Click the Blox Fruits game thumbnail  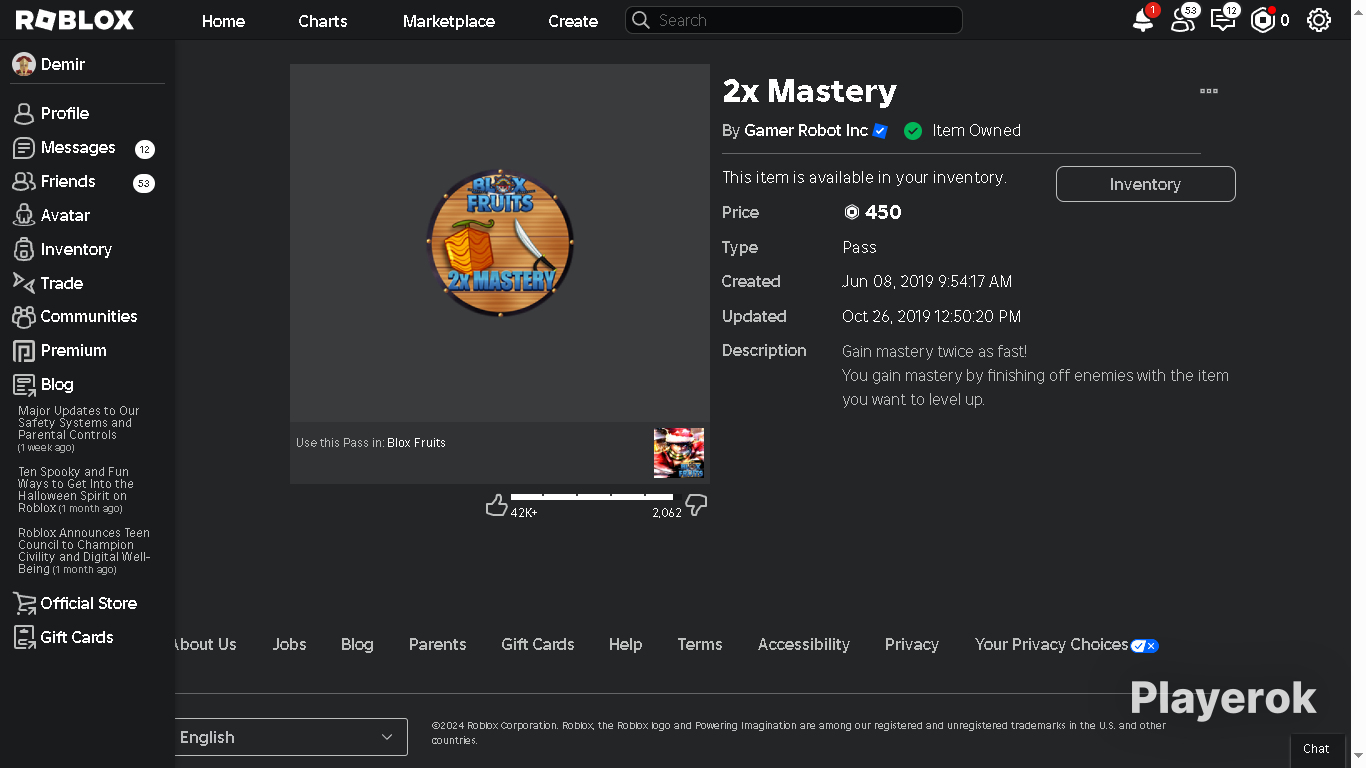pos(679,453)
